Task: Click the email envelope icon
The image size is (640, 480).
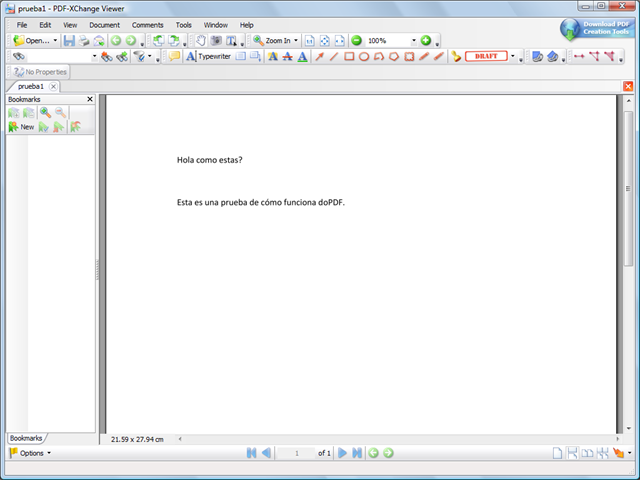Action: coord(99,40)
